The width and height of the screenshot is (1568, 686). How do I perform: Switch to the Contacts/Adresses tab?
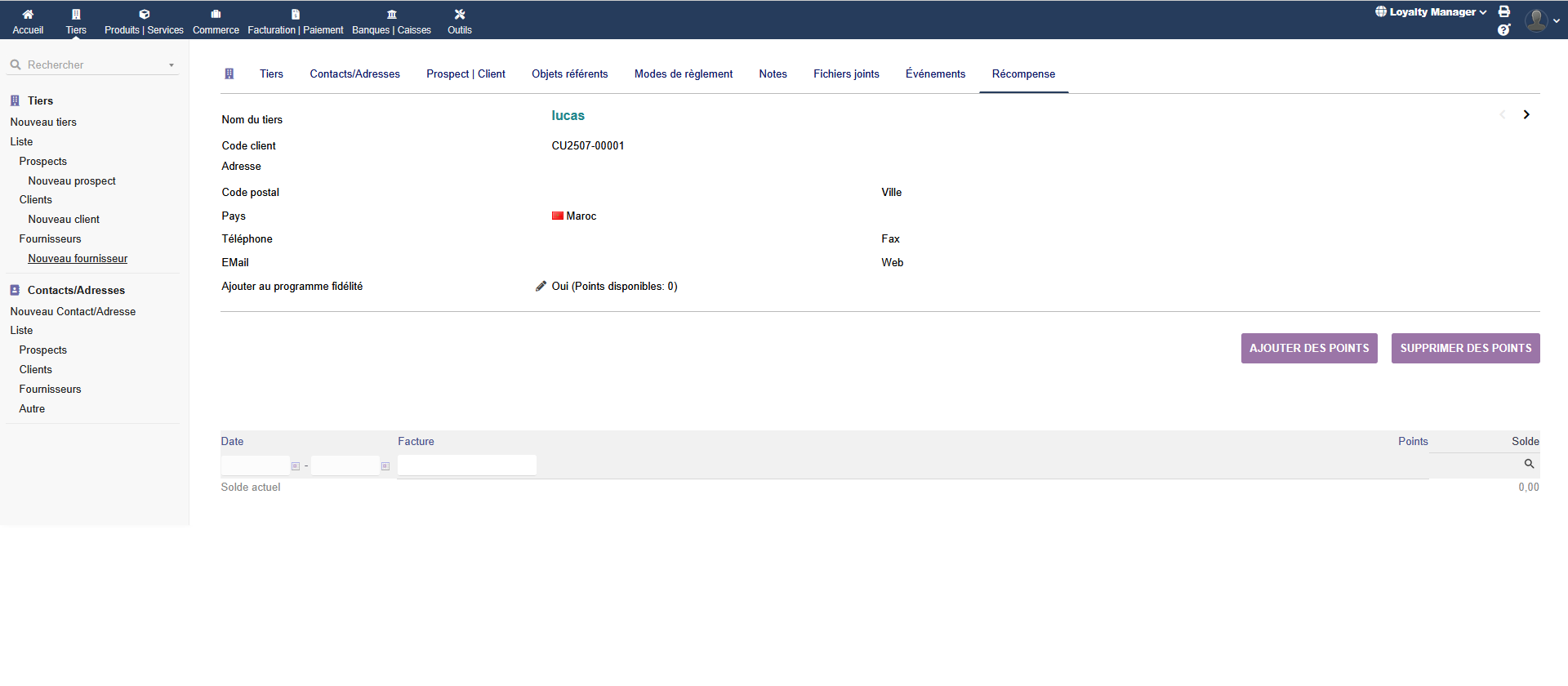[x=354, y=74]
